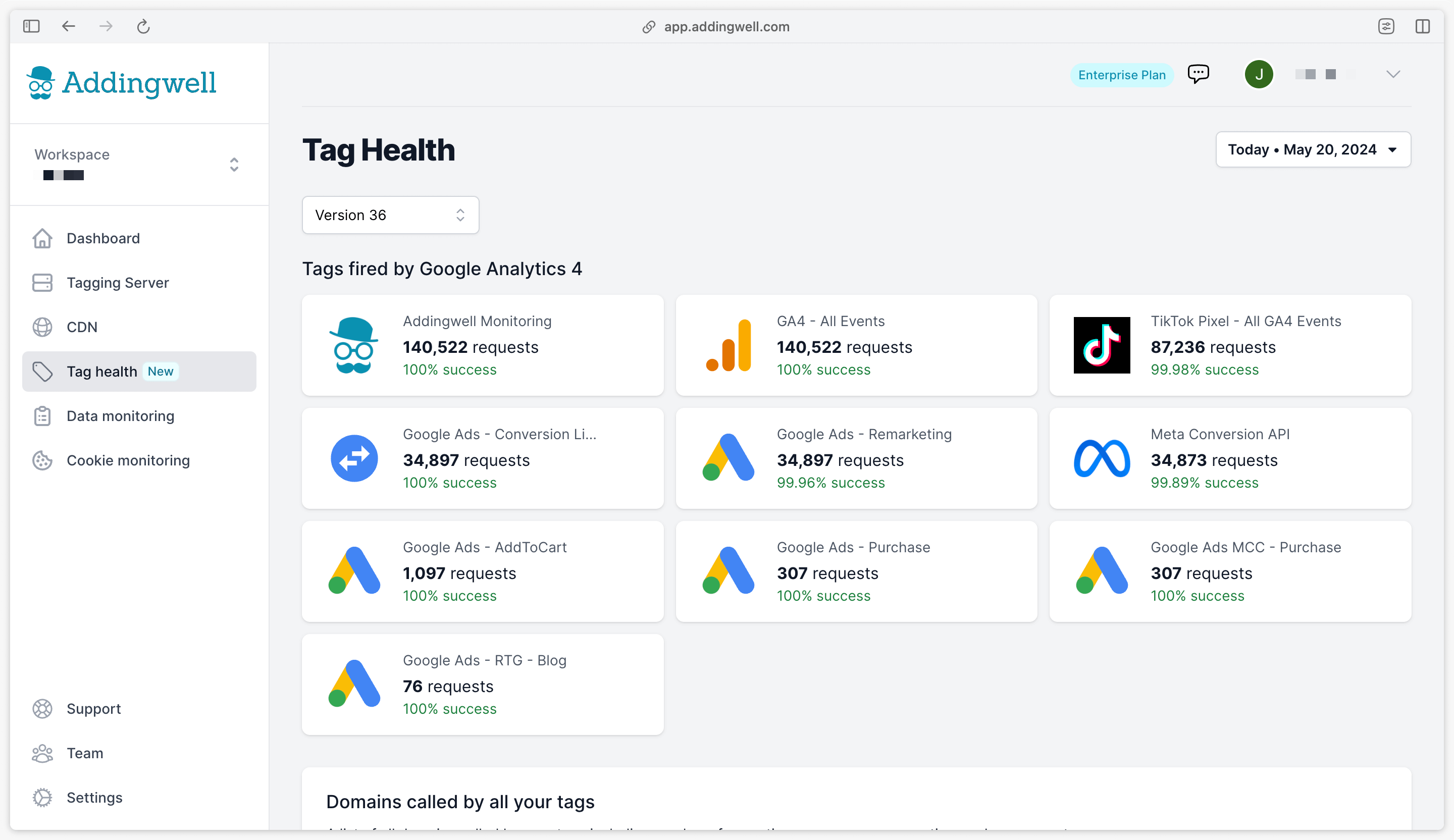Click the TikTok Pixel logo icon
Viewport: 1454px width, 840px height.
[1102, 345]
